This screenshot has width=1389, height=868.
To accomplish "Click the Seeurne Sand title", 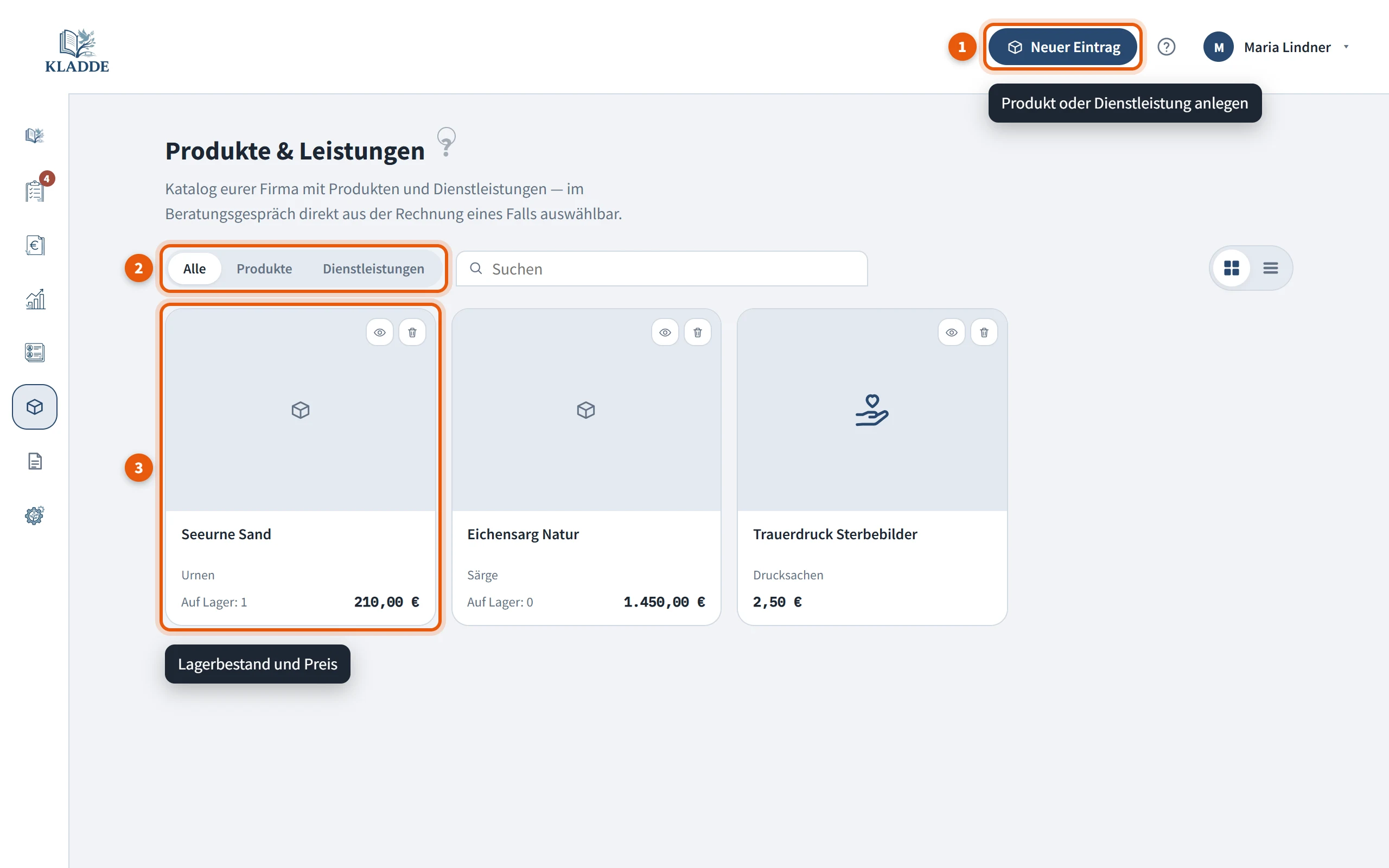I will pos(226,534).
